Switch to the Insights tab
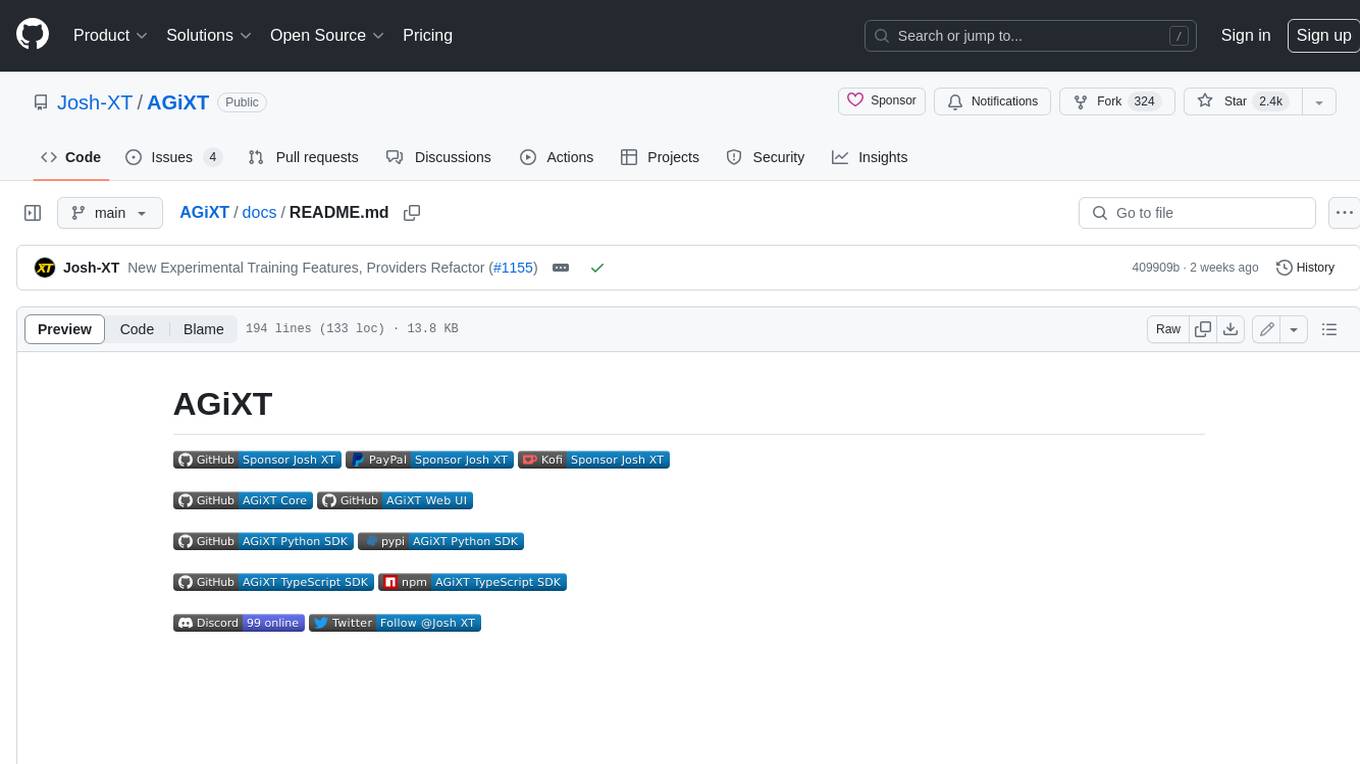This screenshot has height=764, width=1360. point(870,157)
